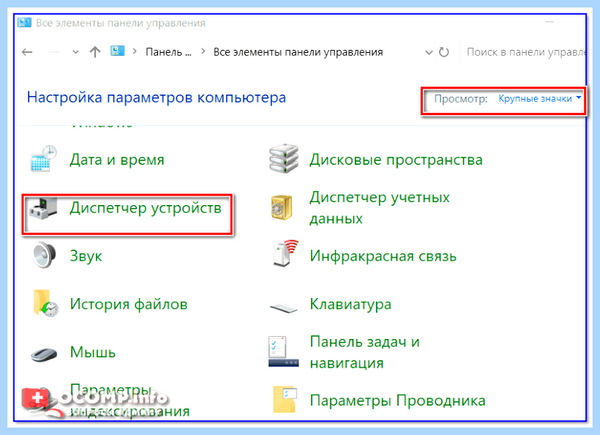The height and width of the screenshot is (435, 600).
Task: Click the 'Панель ...' breadcrumb
Action: [x=168, y=52]
